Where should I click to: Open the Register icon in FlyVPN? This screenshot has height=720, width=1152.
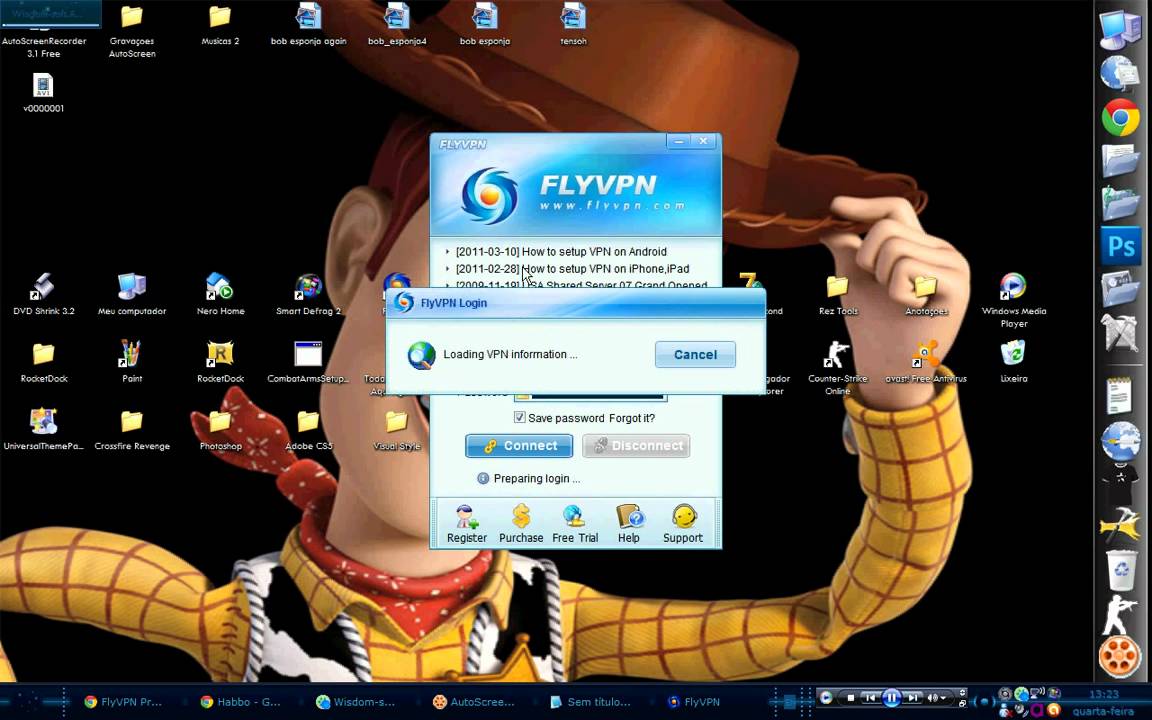(x=467, y=525)
